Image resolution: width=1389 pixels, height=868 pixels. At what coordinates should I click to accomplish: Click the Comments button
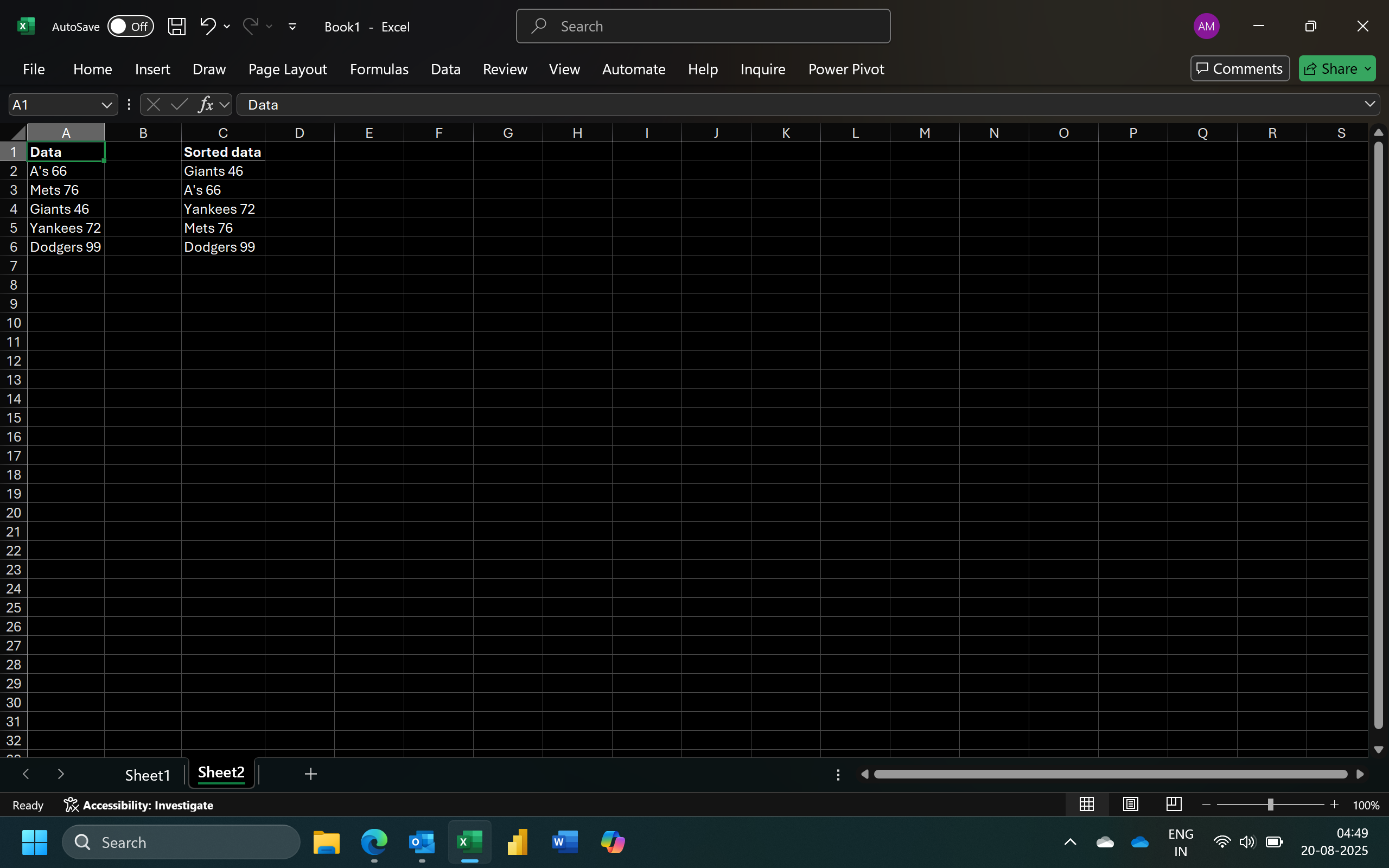click(x=1240, y=69)
